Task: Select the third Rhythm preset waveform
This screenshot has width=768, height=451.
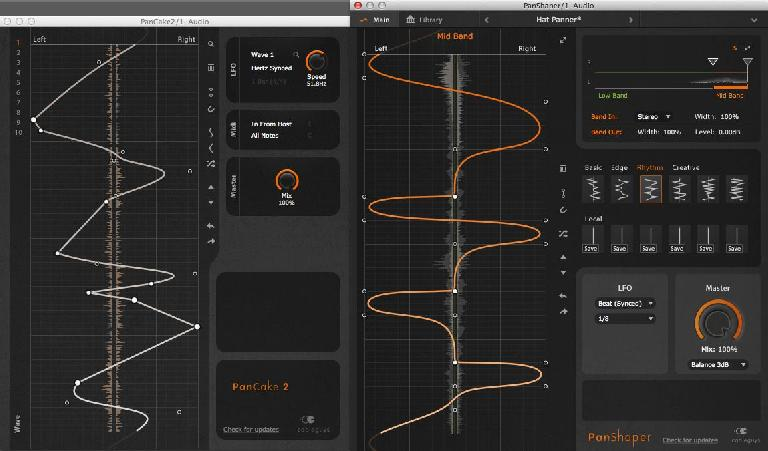Action: pyautogui.click(x=651, y=188)
